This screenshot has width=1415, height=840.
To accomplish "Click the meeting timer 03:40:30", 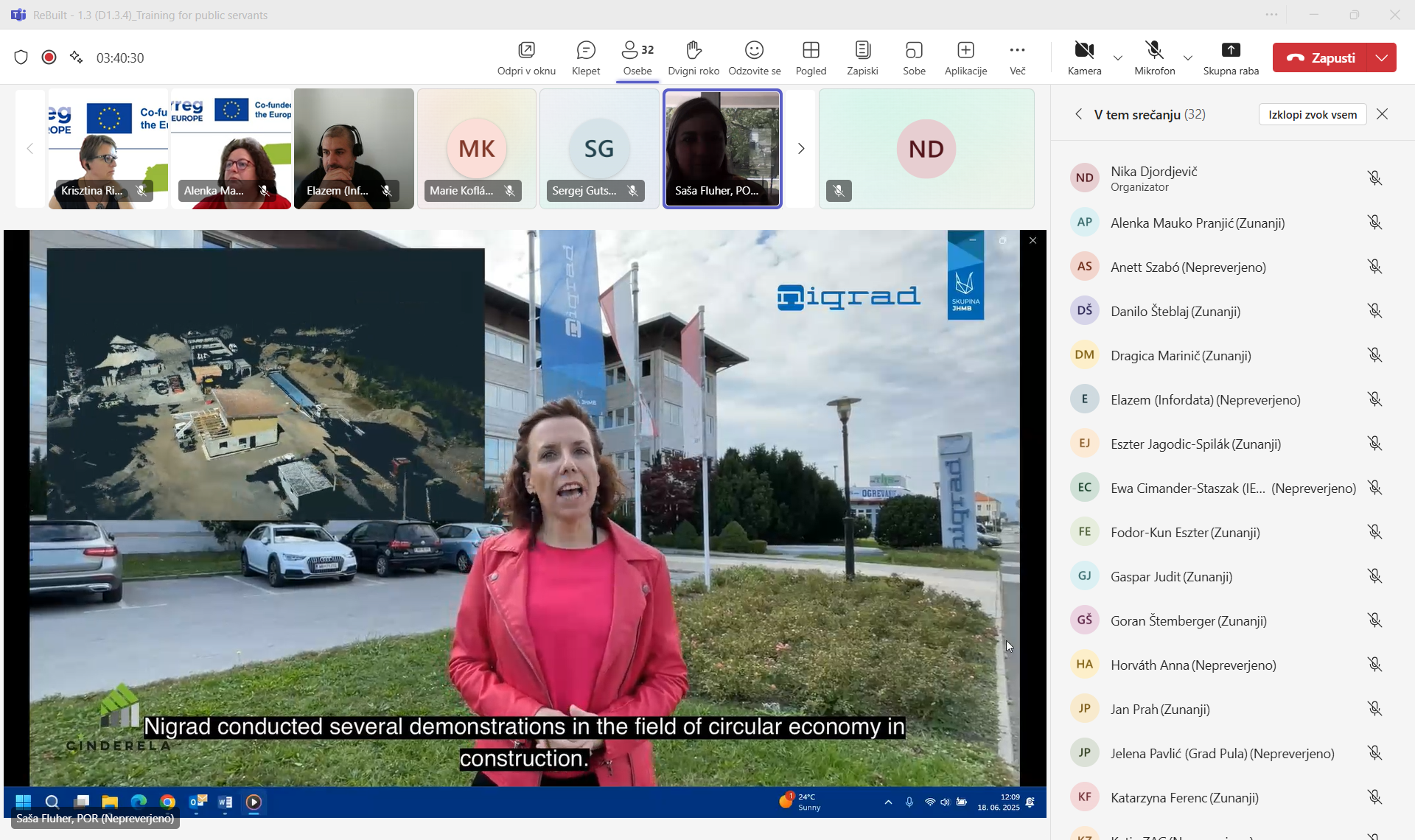I will click(120, 58).
